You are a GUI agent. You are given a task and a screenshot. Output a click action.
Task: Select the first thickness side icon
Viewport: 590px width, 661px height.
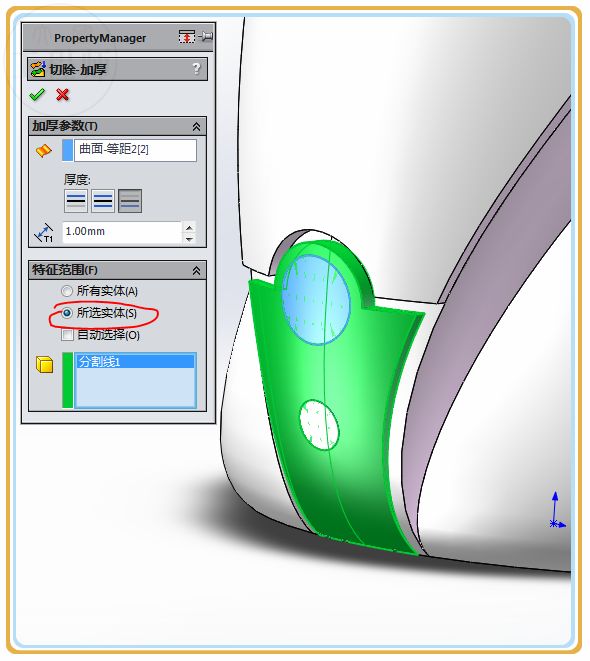(76, 201)
